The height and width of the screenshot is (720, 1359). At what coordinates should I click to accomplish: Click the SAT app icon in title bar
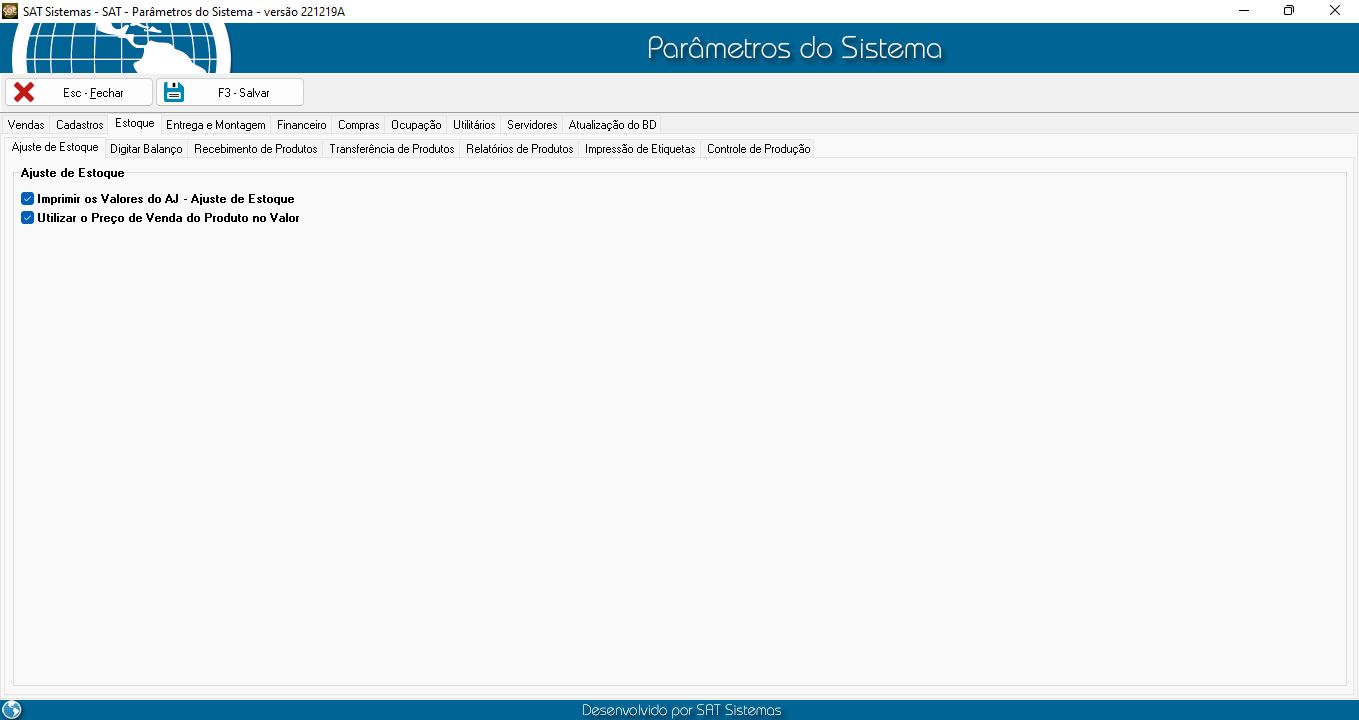10,10
